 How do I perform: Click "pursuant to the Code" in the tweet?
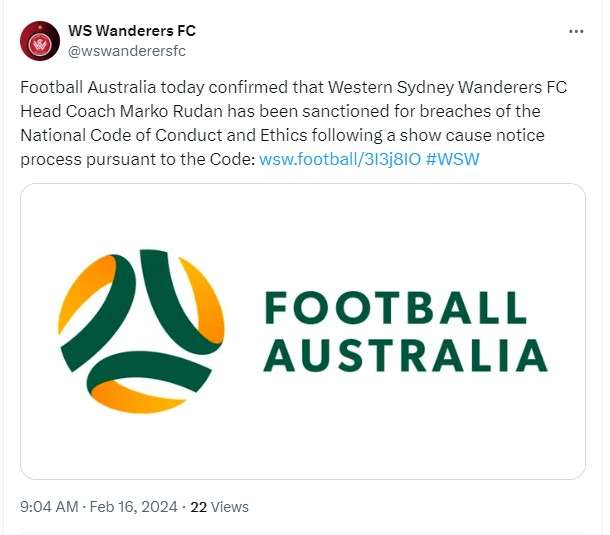point(166,159)
